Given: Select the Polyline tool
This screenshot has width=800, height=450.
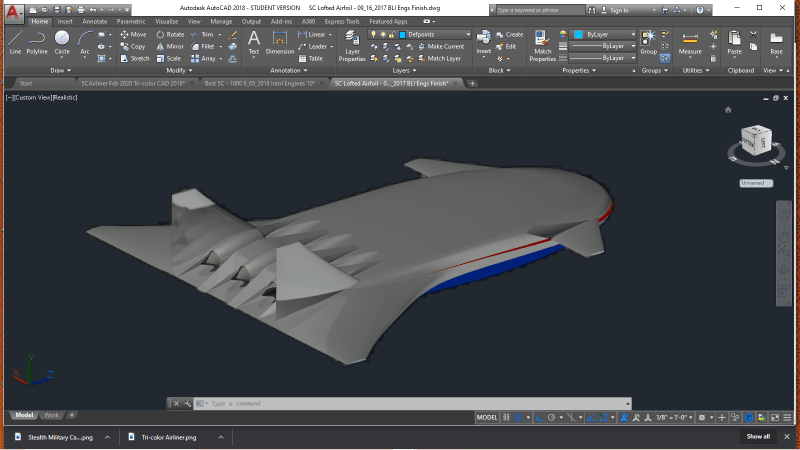Looking at the screenshot, I should coord(37,41).
